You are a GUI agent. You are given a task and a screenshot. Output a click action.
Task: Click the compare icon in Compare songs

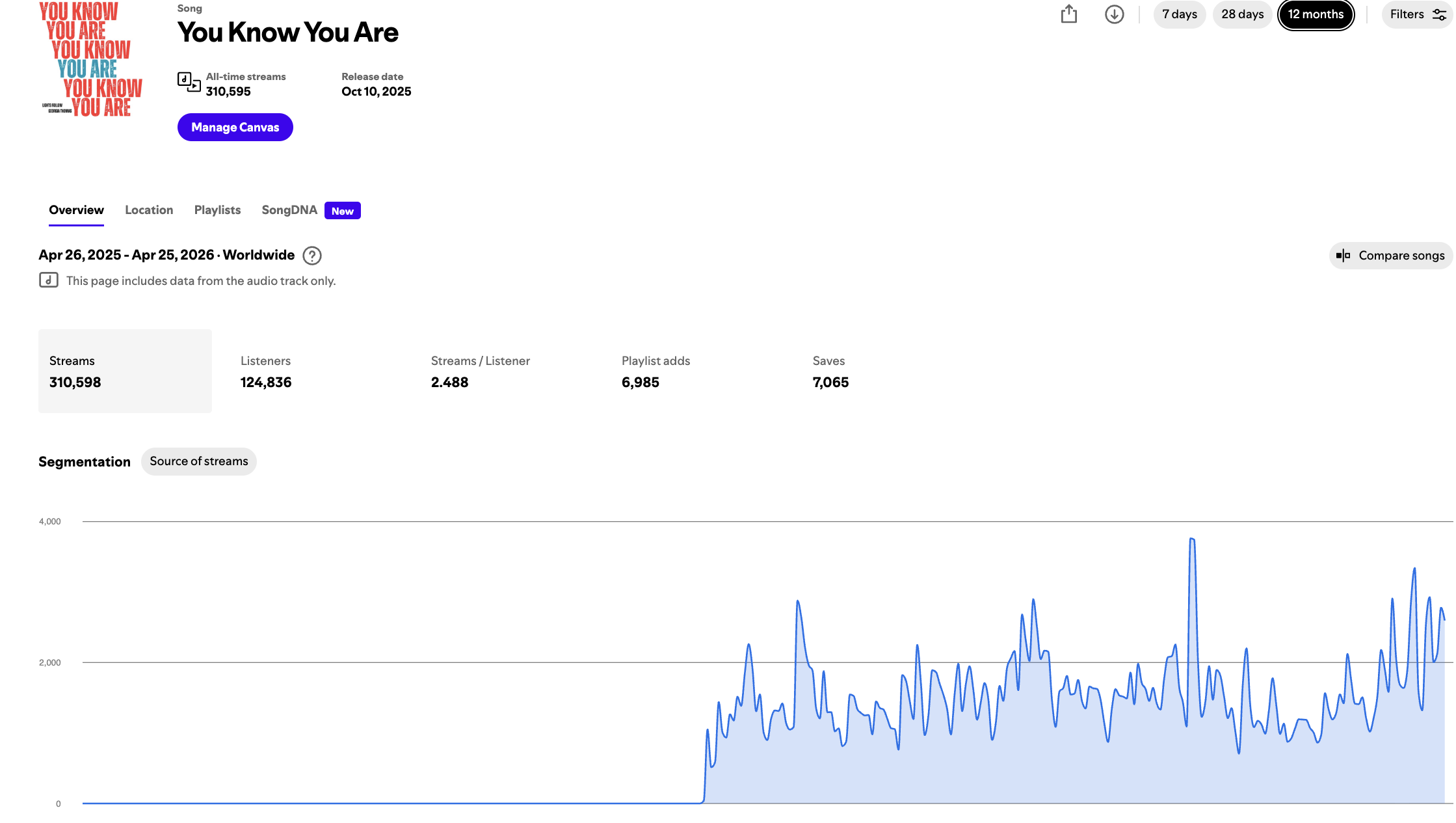pos(1343,256)
